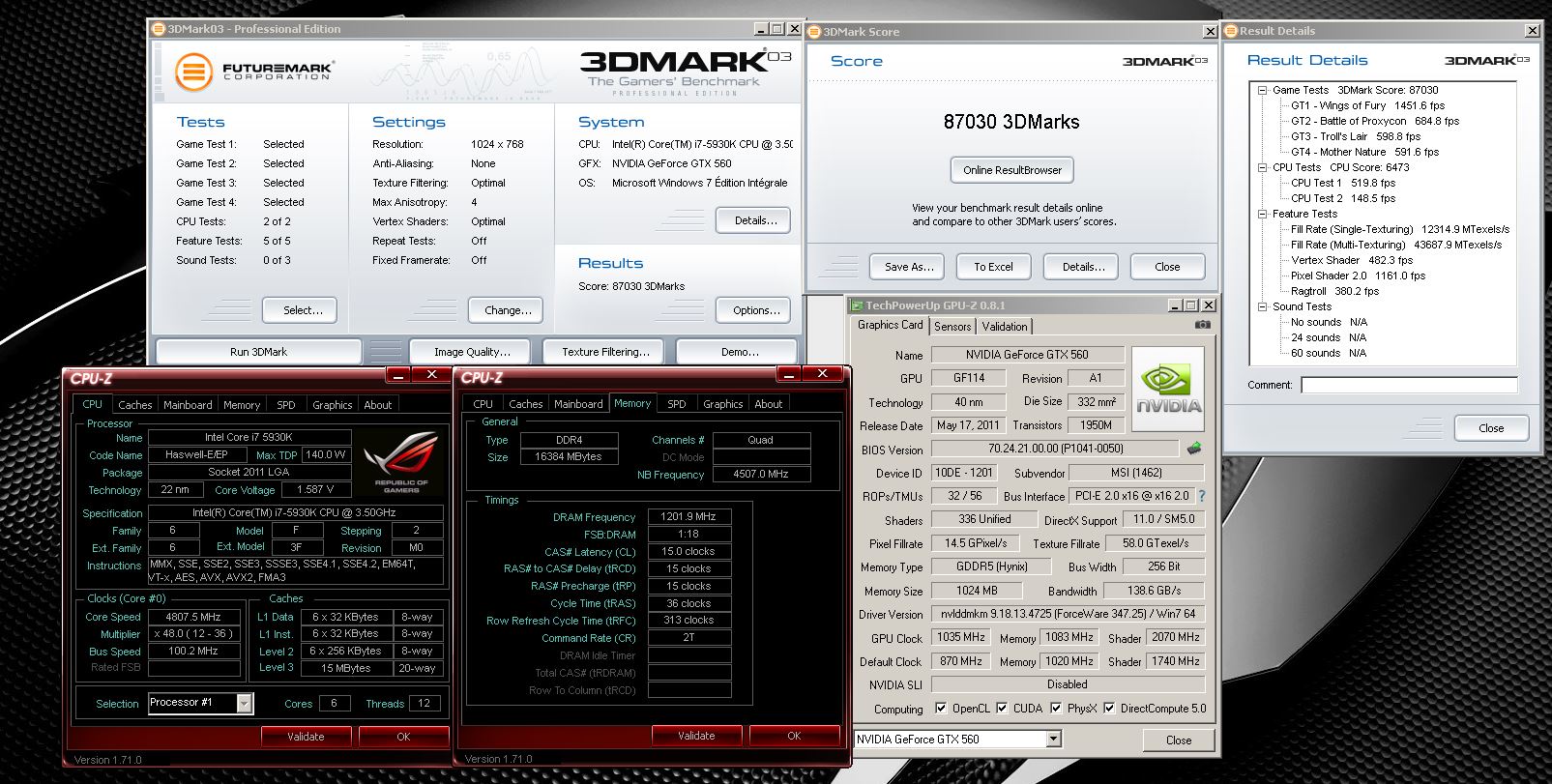Image resolution: width=1552 pixels, height=784 pixels.
Task: Take GPU-Z screenshot with camera icon
Action: tap(1202, 325)
